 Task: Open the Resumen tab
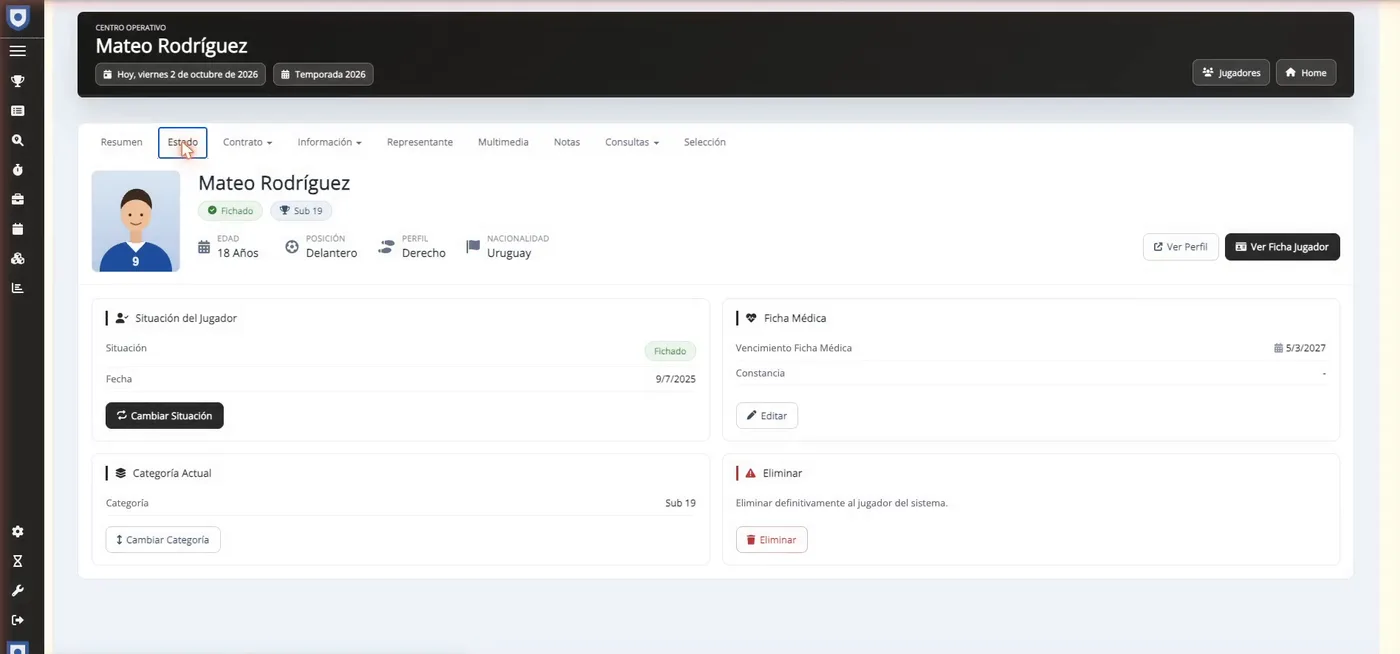(x=121, y=142)
